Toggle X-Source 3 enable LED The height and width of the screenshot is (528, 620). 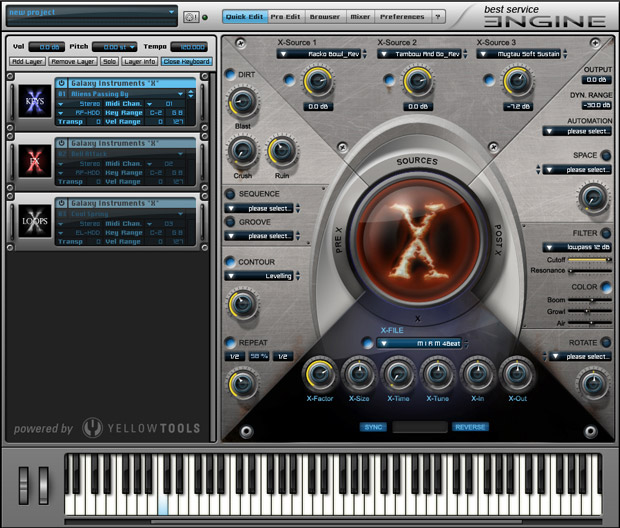(x=489, y=80)
